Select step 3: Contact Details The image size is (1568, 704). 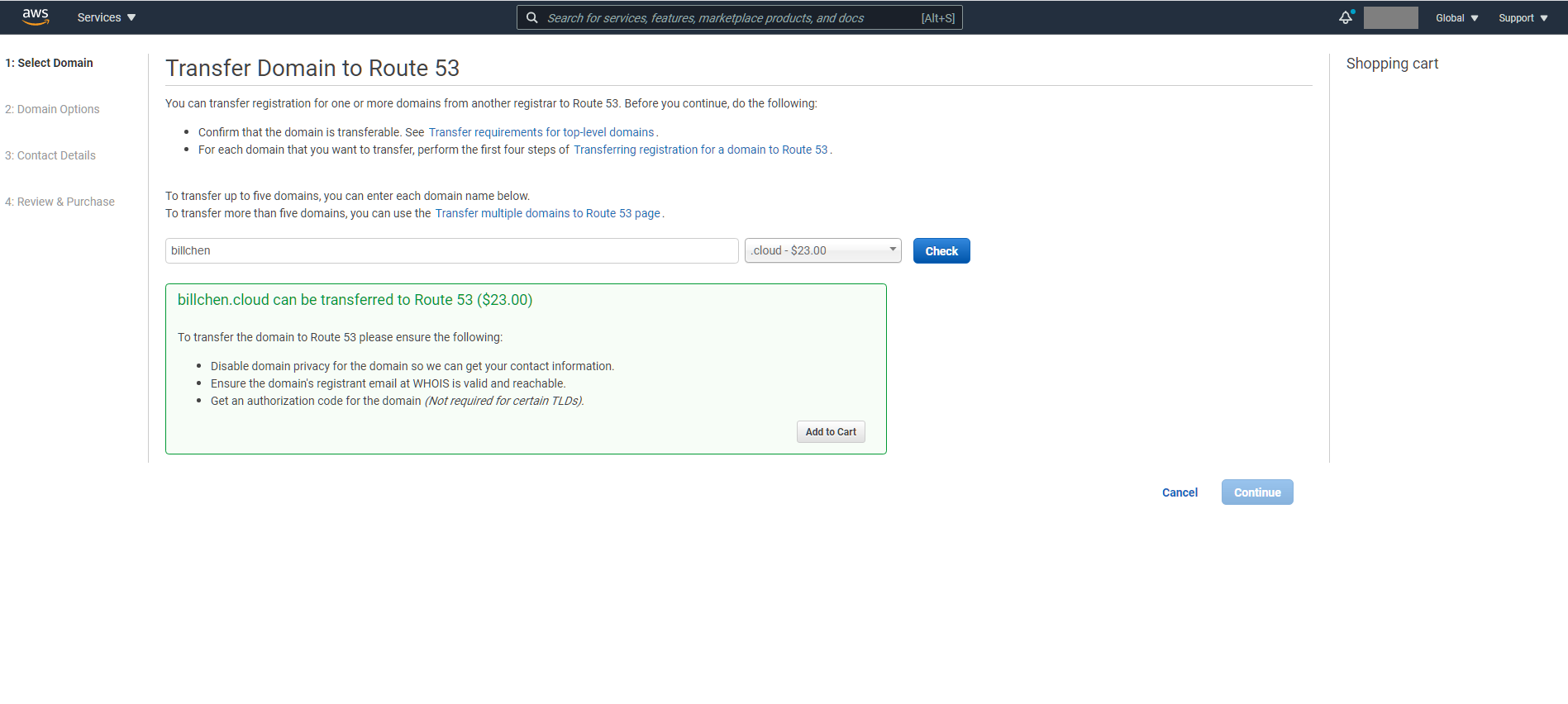click(50, 155)
